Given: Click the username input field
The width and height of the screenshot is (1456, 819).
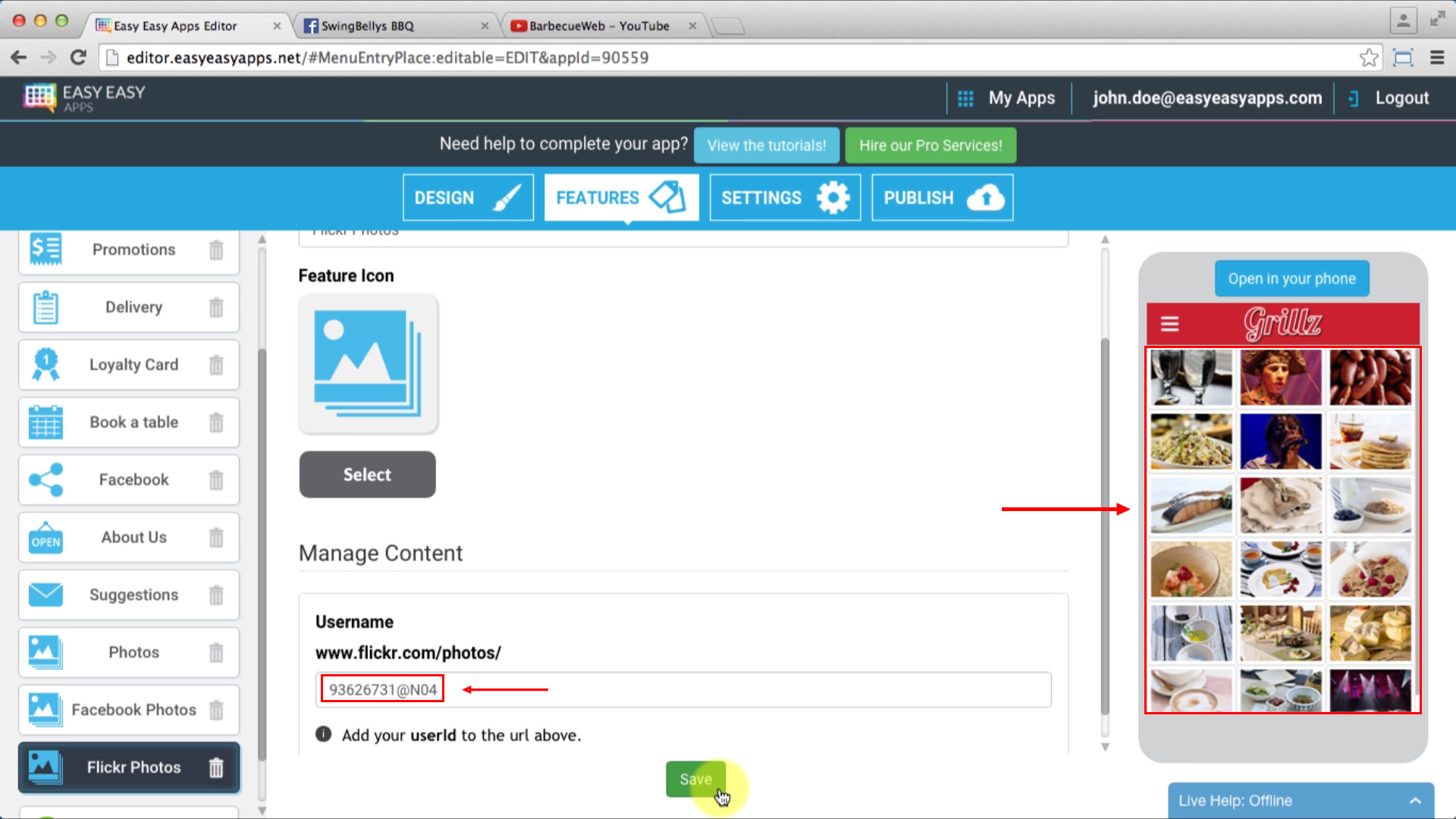Looking at the screenshot, I should (x=683, y=690).
